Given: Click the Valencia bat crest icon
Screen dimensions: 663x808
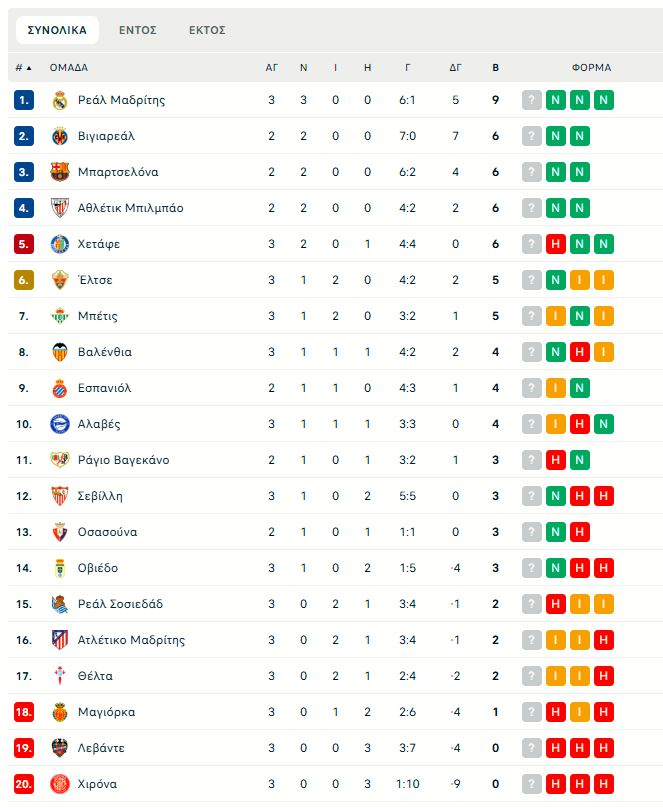Looking at the screenshot, I should coord(60,352).
